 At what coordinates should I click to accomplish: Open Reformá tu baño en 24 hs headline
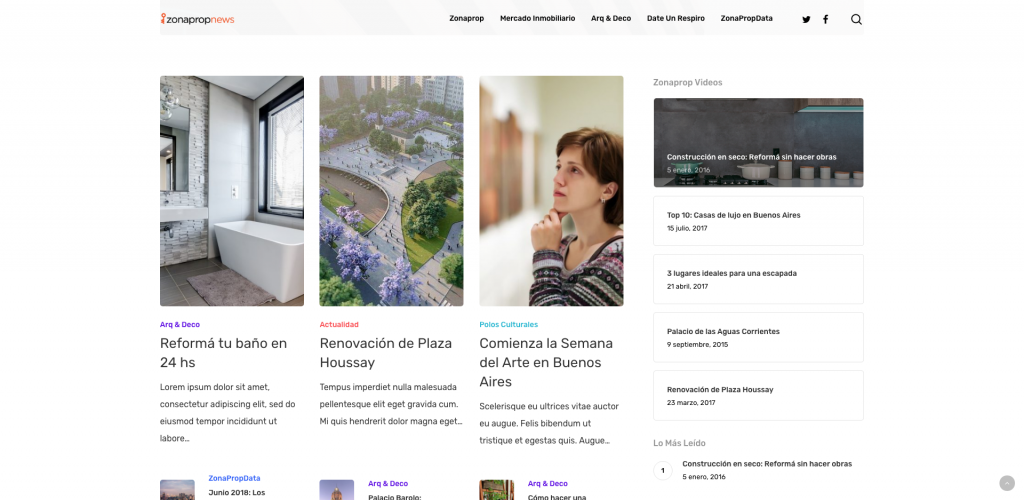tap(223, 352)
